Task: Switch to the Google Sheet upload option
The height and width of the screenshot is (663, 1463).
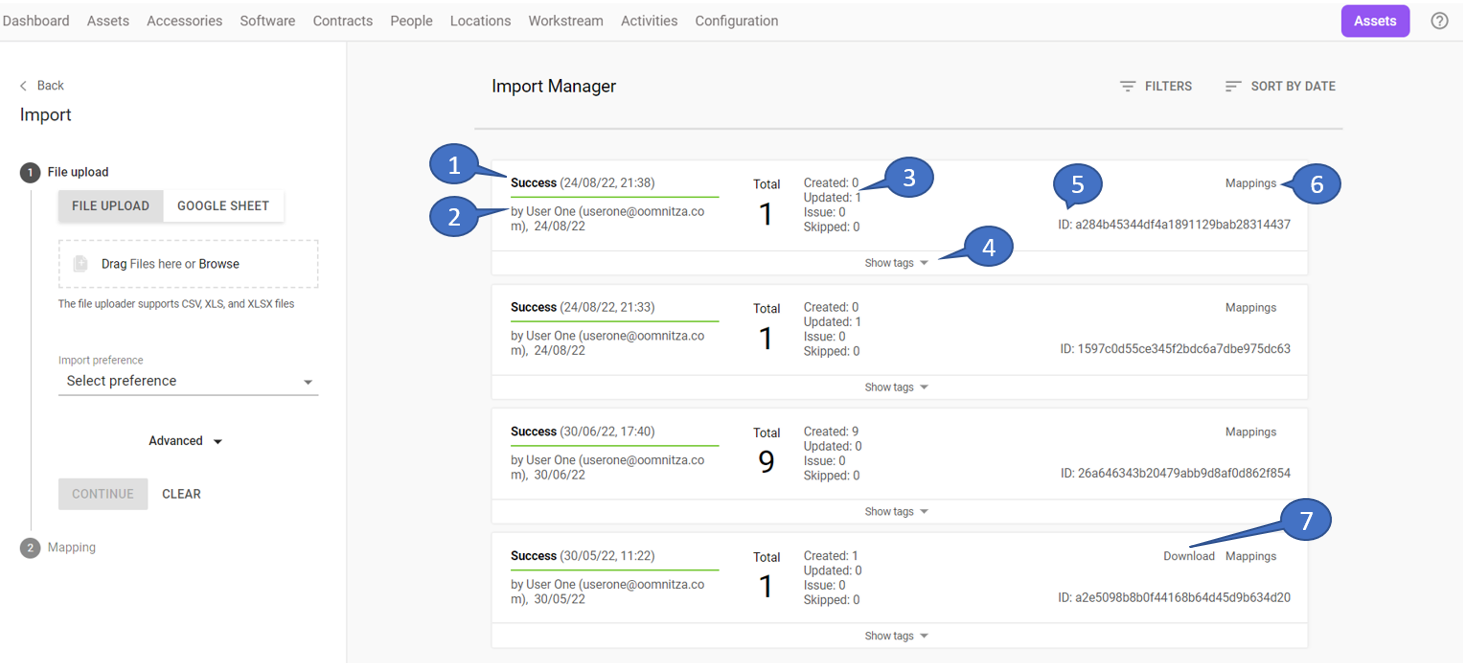Action: pos(223,206)
